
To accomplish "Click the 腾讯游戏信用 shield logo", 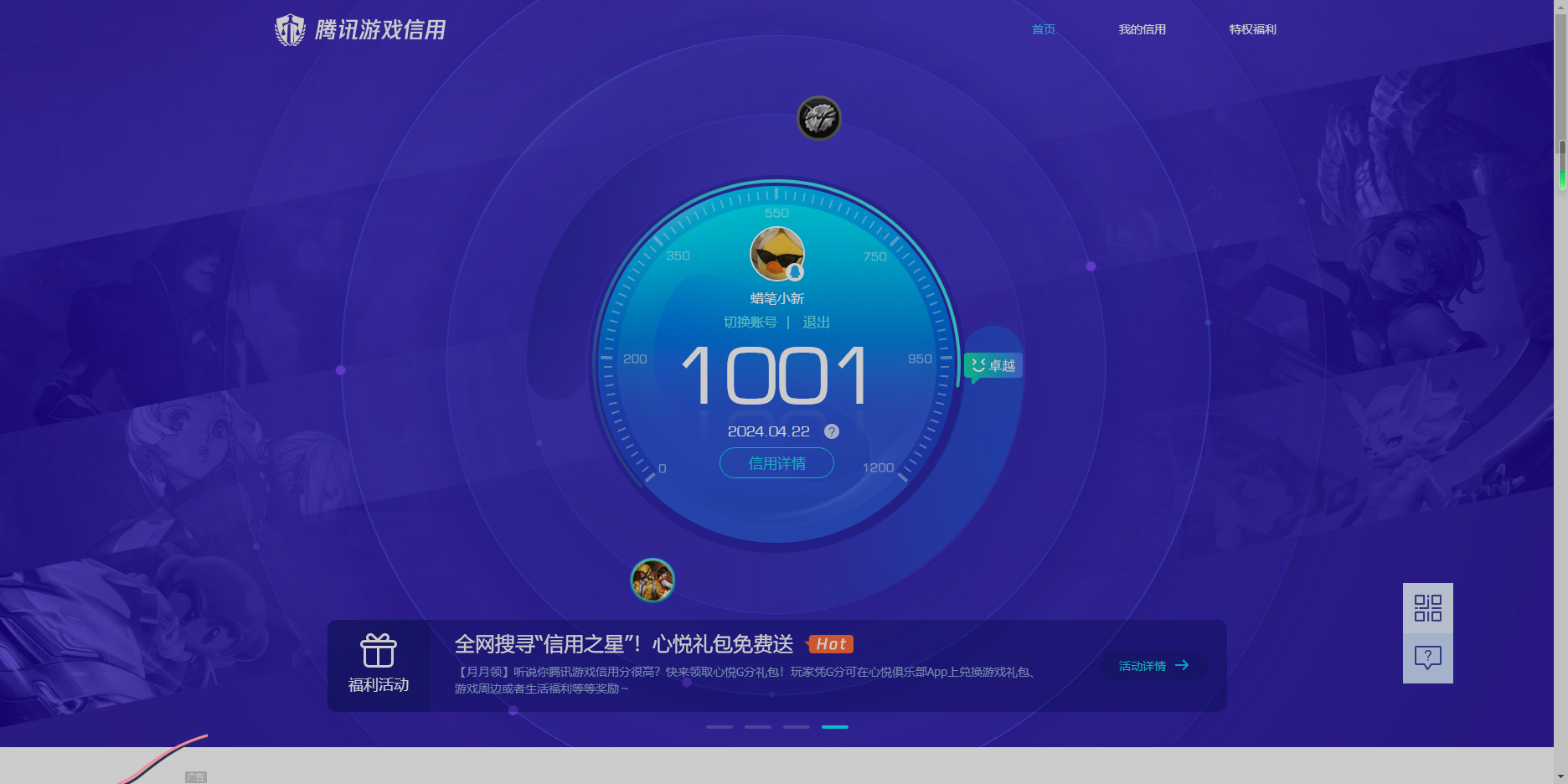I will [x=290, y=30].
